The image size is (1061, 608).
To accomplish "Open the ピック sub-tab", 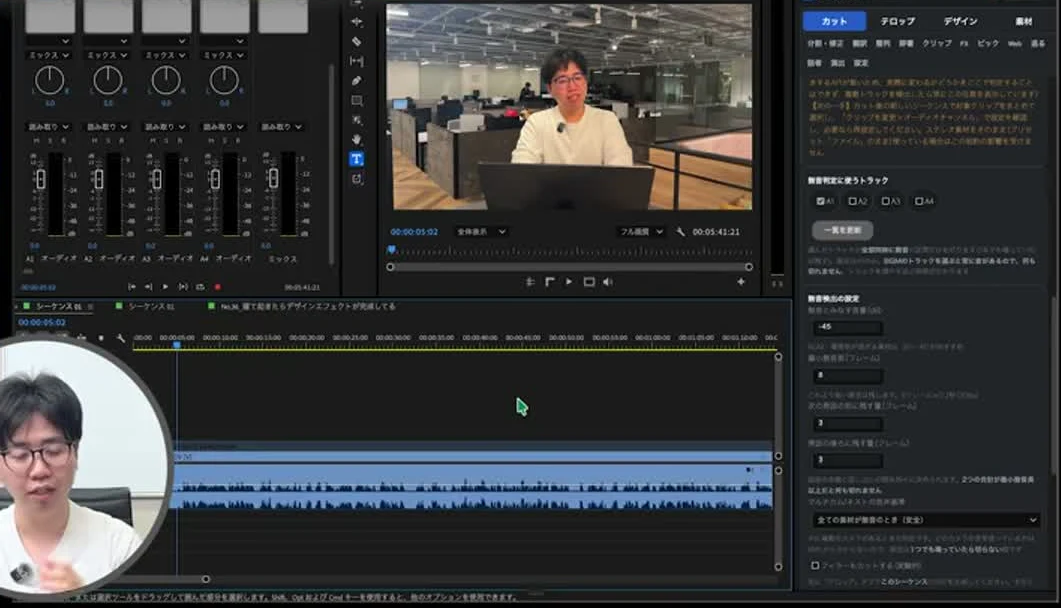I will coord(988,43).
